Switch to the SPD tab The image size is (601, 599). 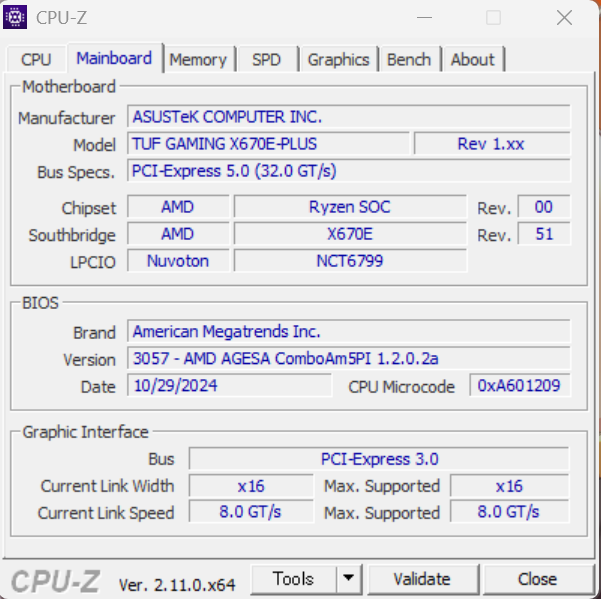point(267,59)
